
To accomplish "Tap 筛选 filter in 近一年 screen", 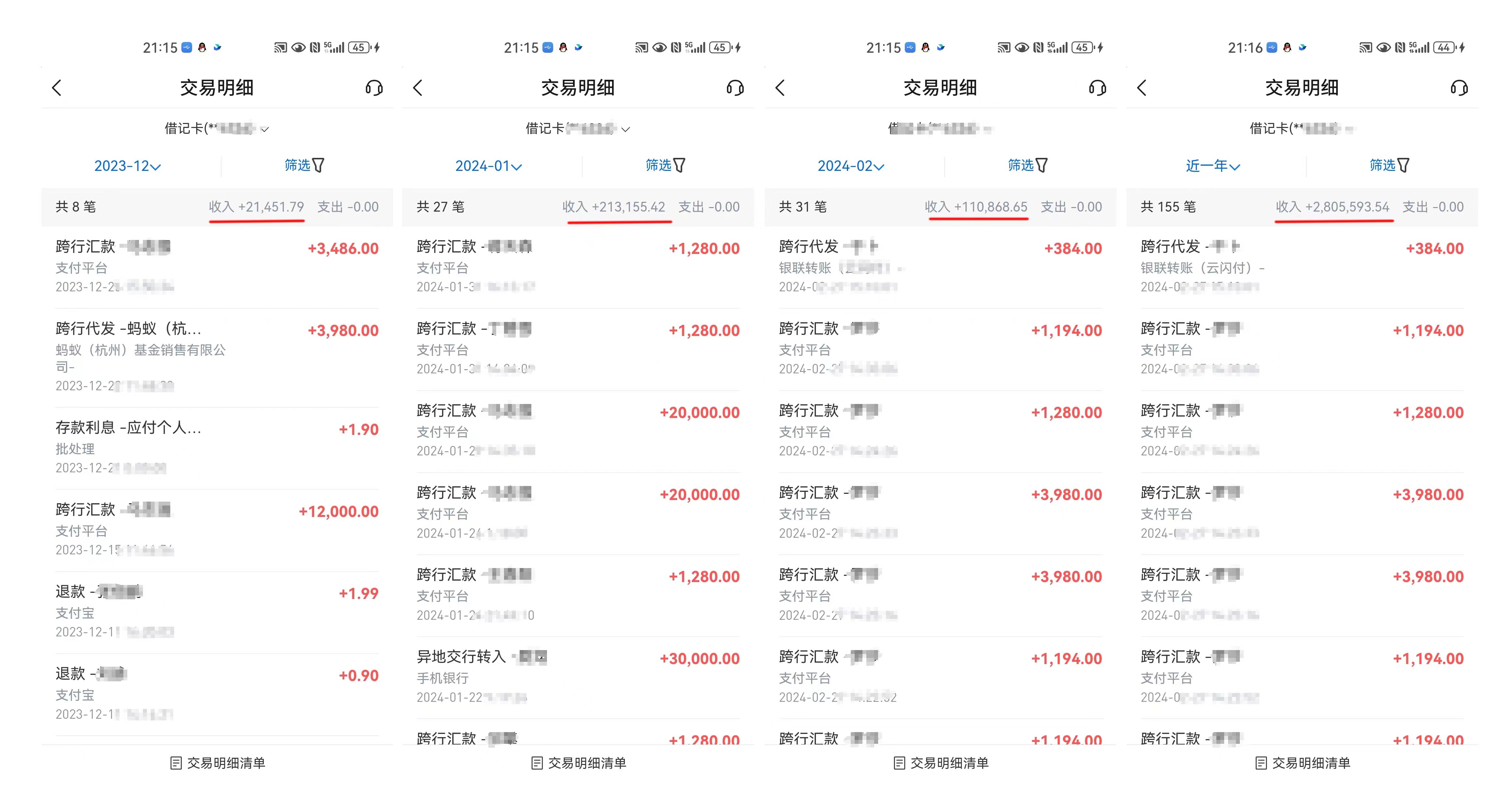I will (1389, 165).
